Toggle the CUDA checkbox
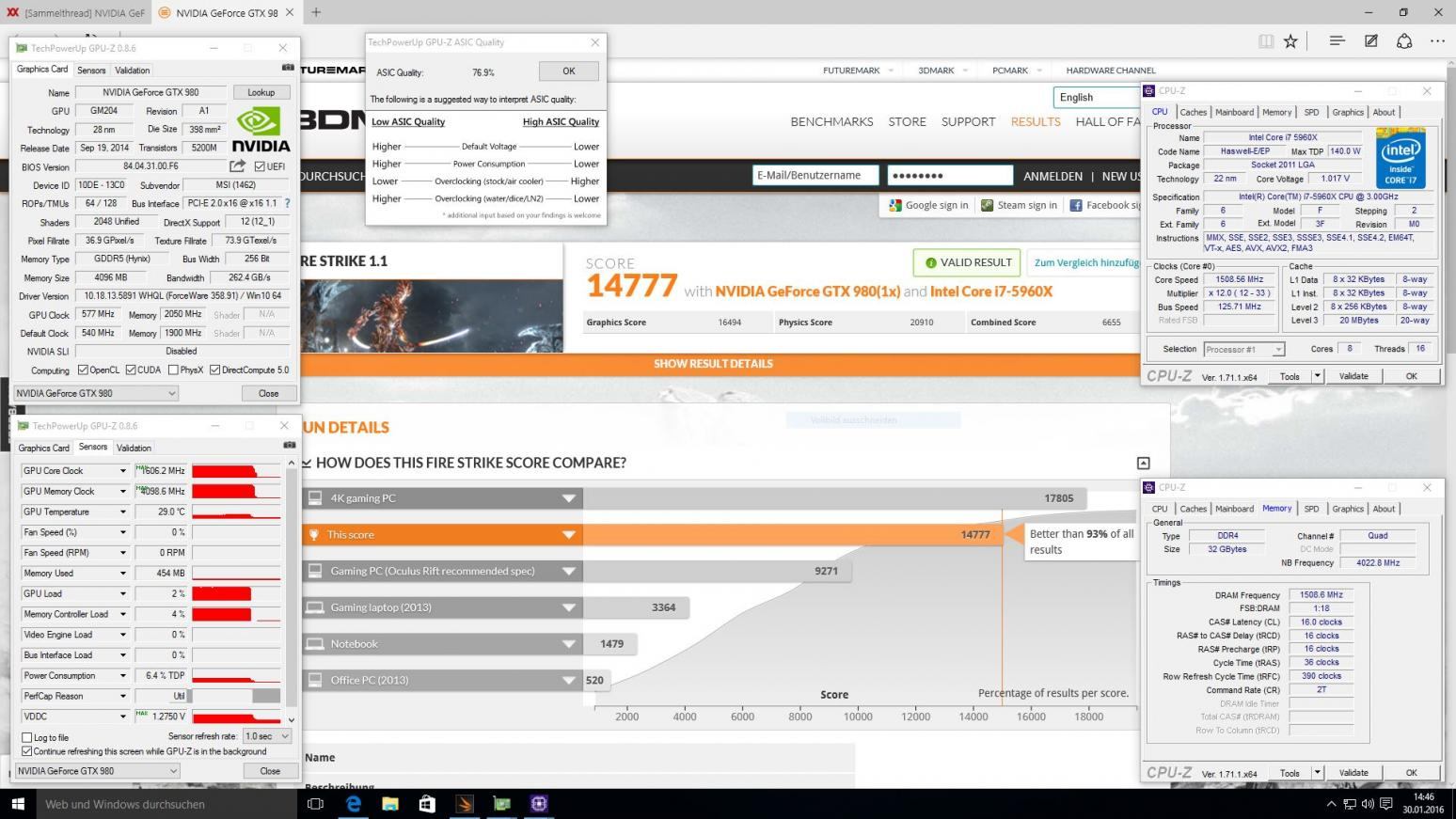The image size is (1456, 819). (131, 370)
